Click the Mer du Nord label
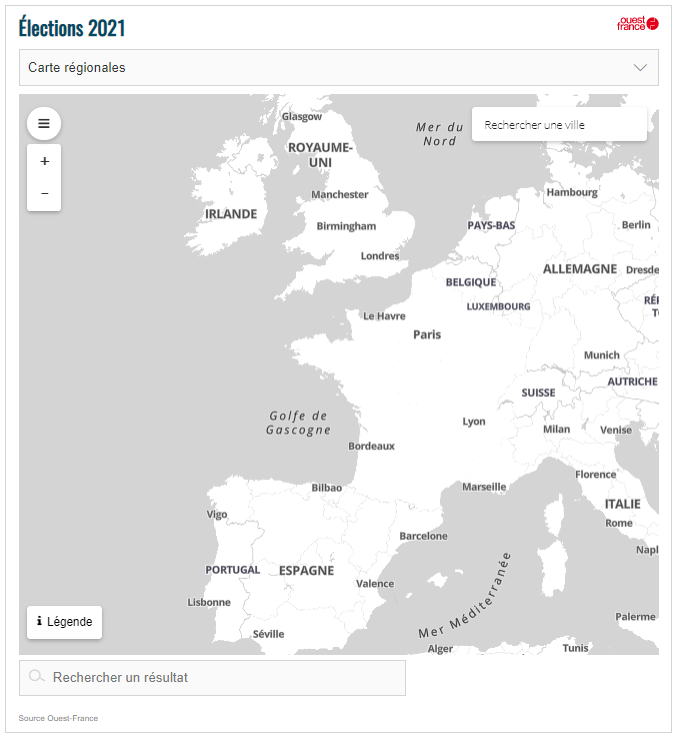Screen dimensions: 680x740 click(x=439, y=134)
